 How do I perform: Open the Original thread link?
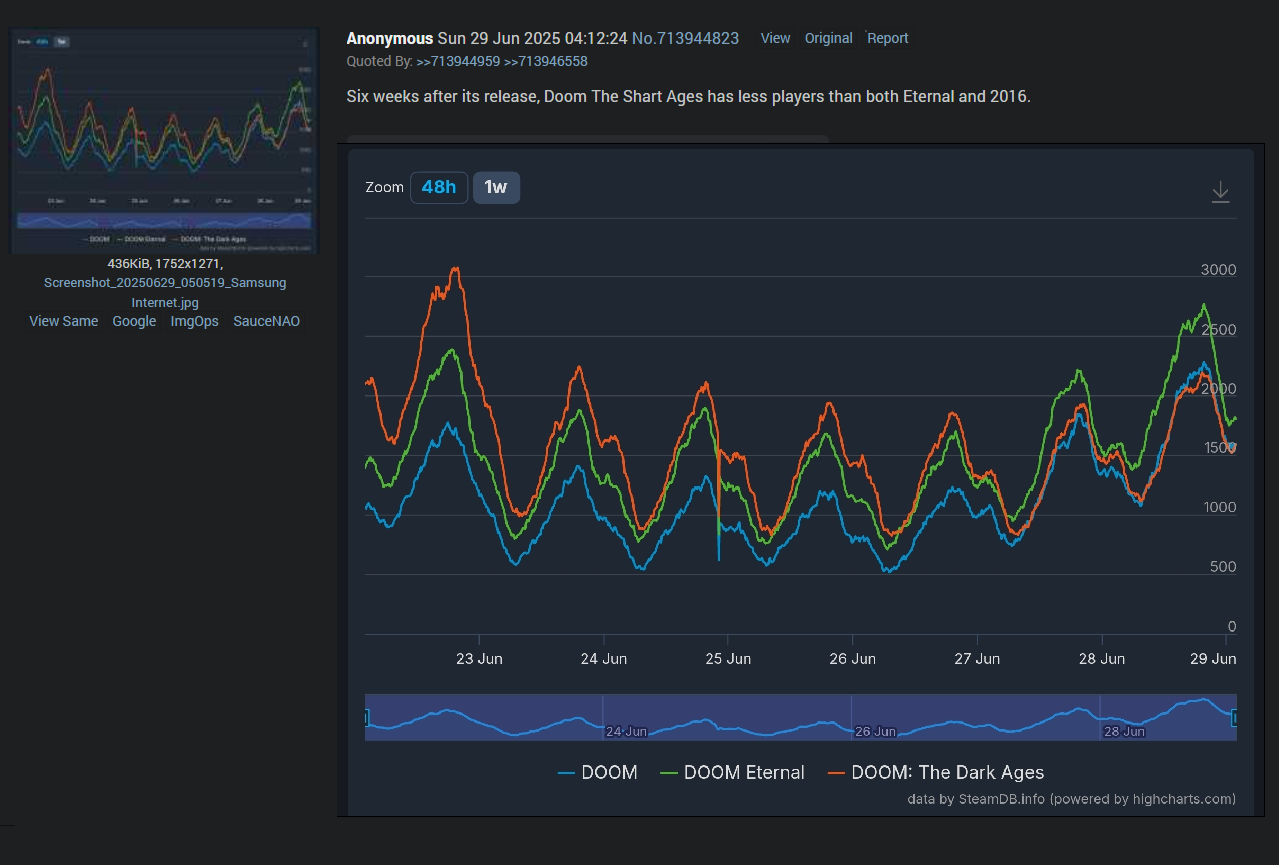click(x=829, y=38)
